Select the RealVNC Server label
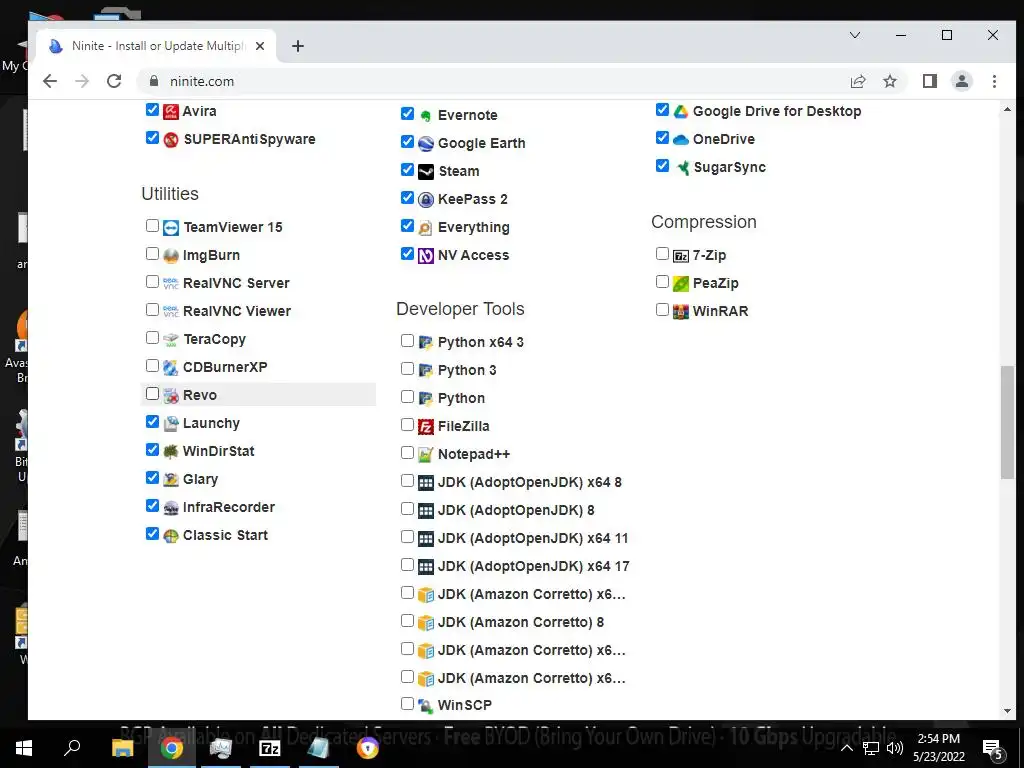 [236, 283]
